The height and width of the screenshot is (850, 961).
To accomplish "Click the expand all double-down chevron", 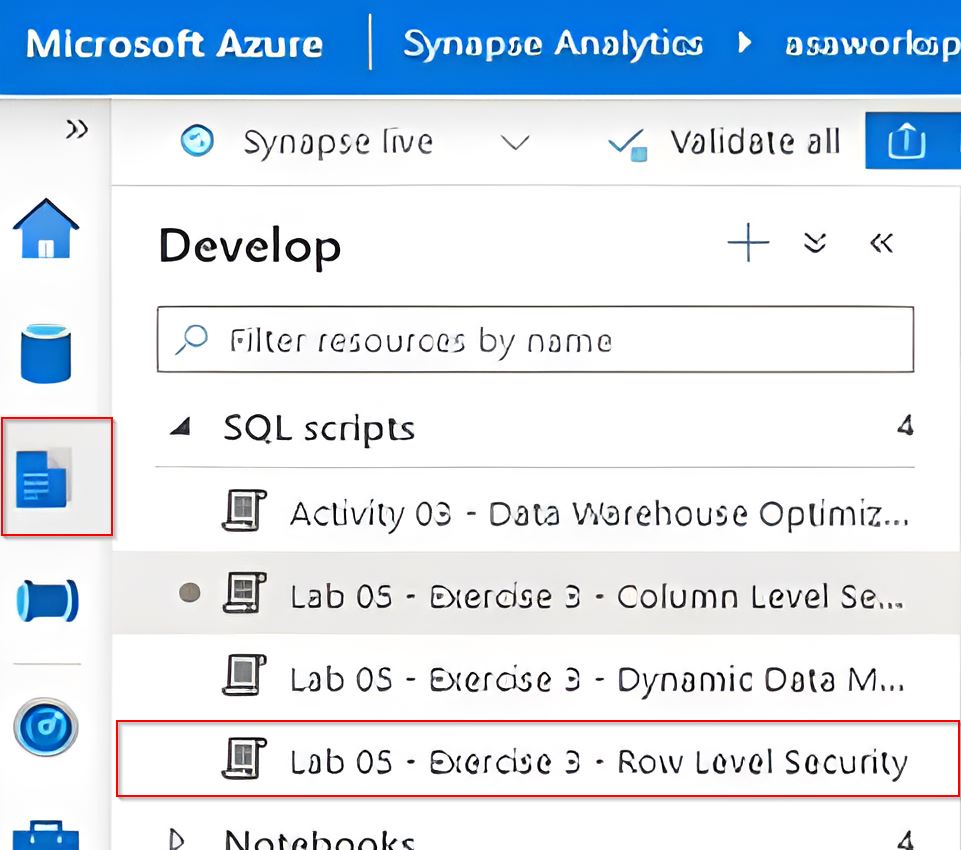I will (816, 244).
